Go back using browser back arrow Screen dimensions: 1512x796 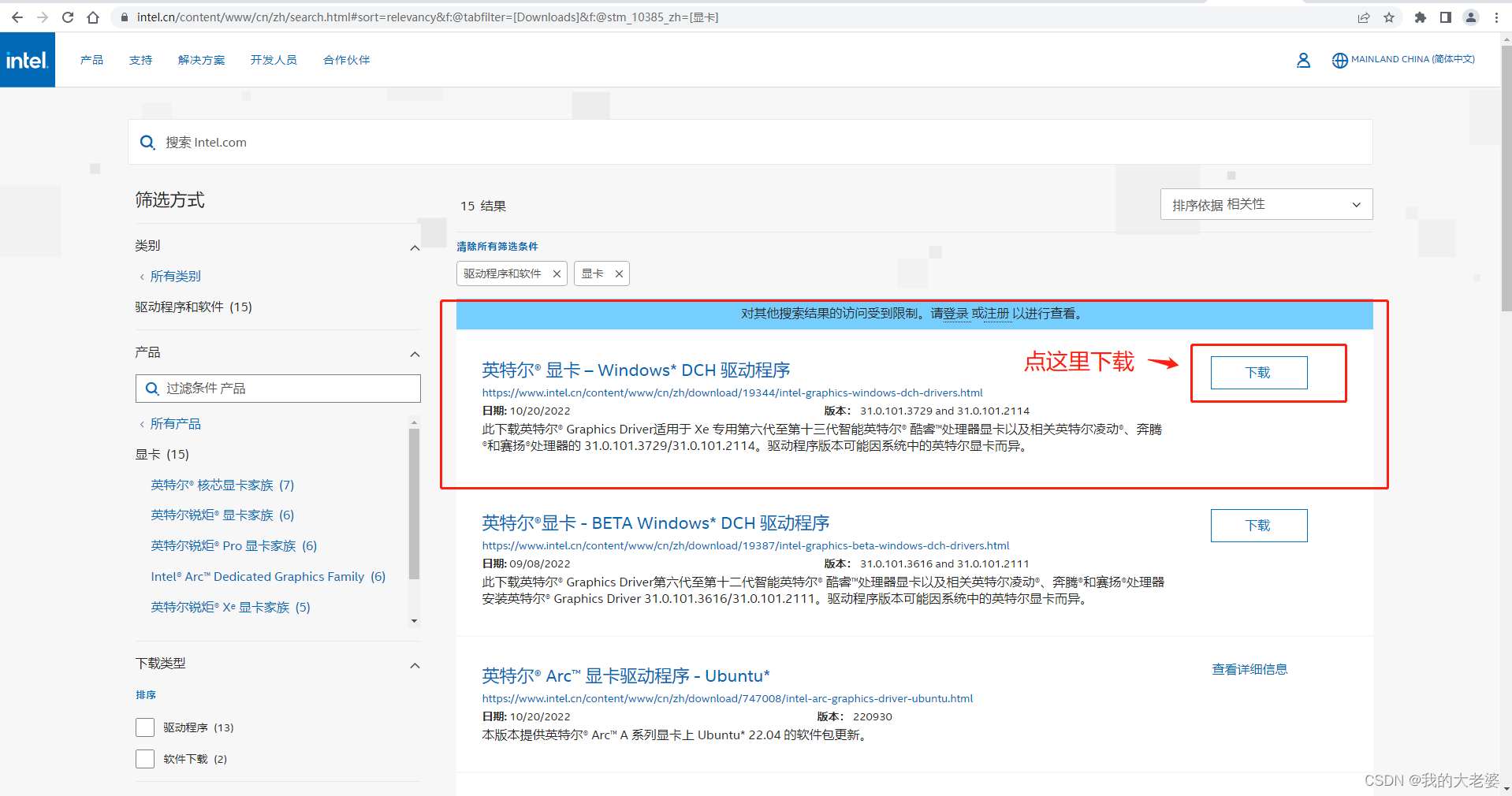17,17
